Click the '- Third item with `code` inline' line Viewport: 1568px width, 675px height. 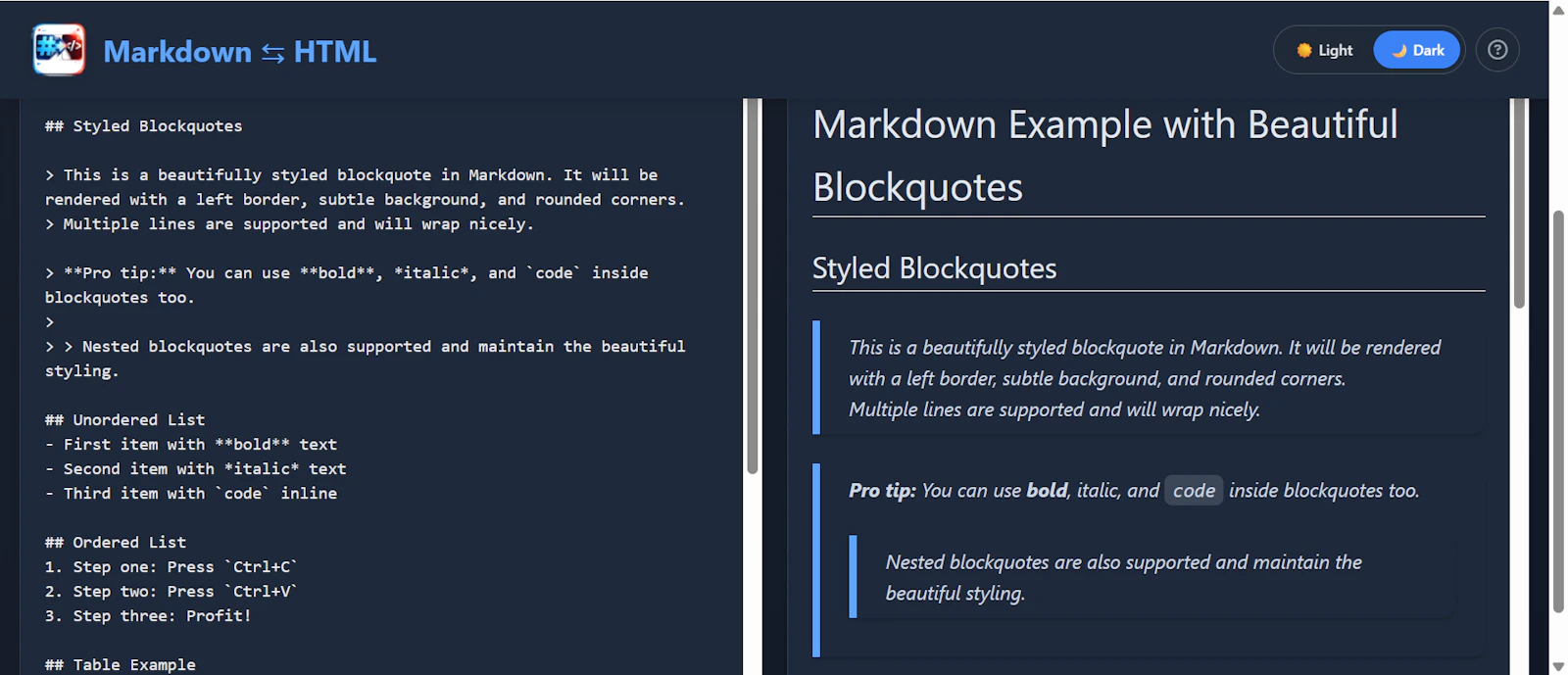click(191, 494)
